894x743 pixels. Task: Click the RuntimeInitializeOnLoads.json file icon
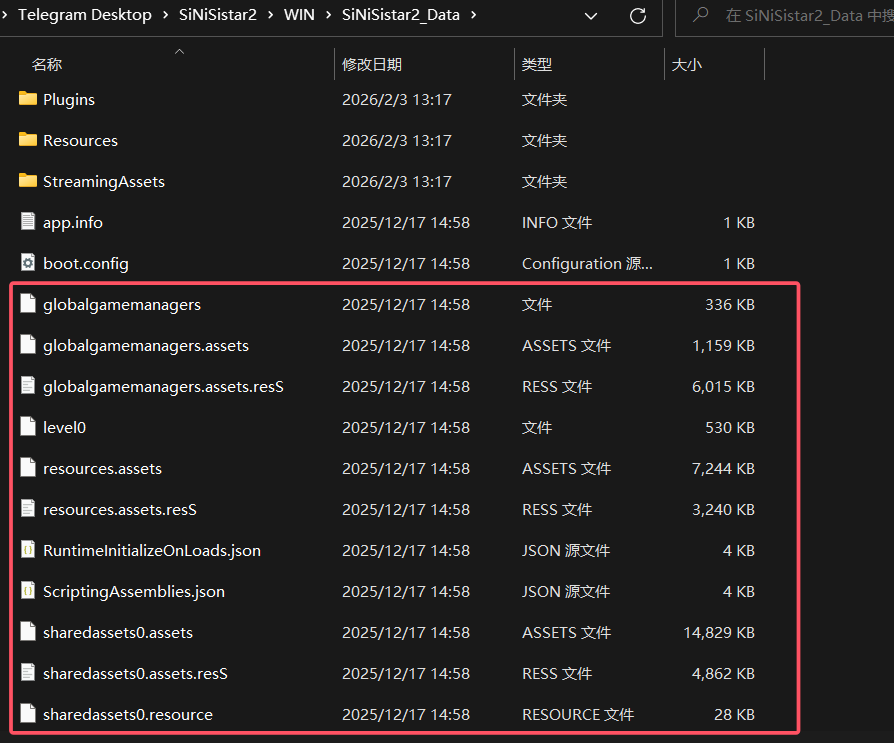[x=28, y=550]
